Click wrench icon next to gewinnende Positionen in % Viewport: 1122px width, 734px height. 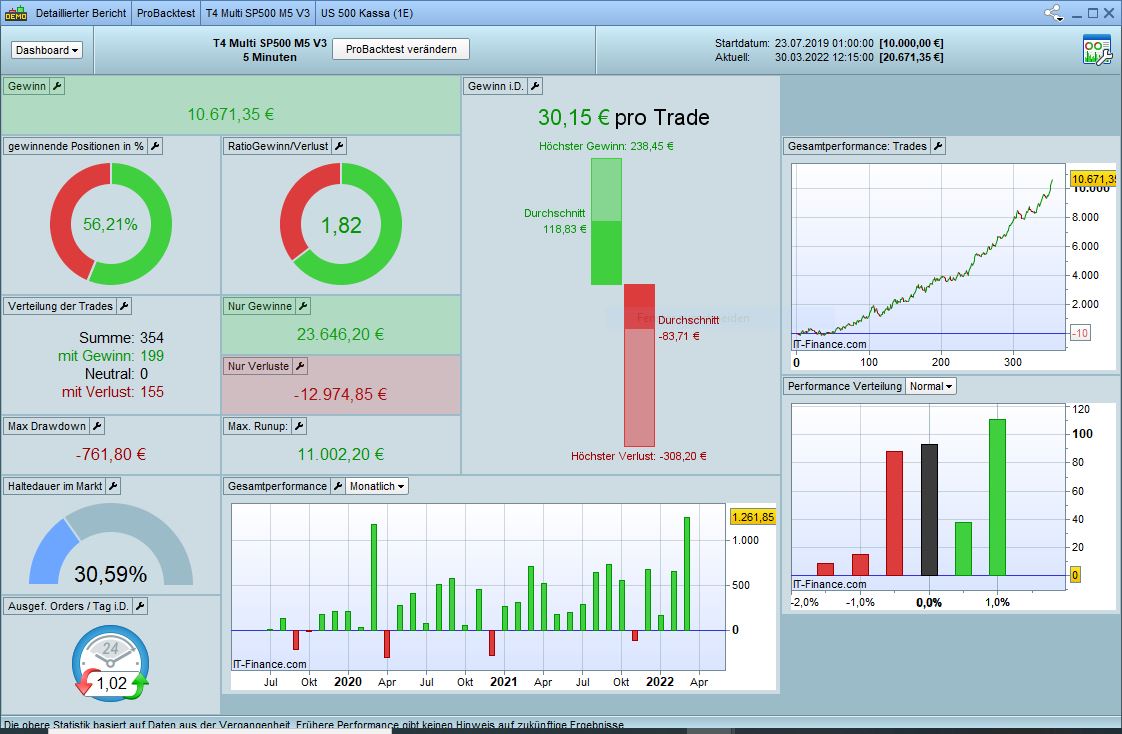point(155,146)
